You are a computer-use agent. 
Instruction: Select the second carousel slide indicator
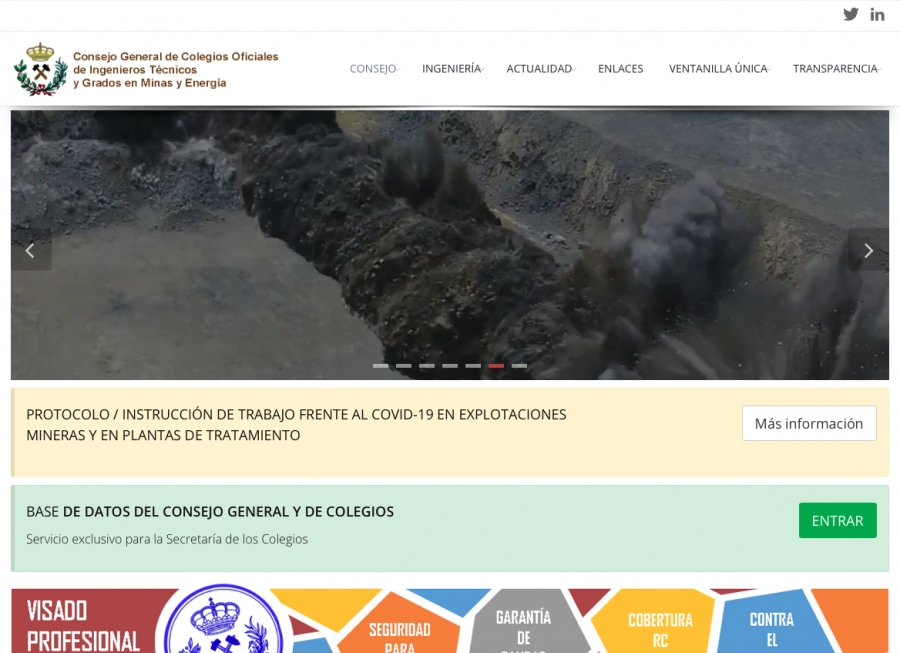pos(404,366)
